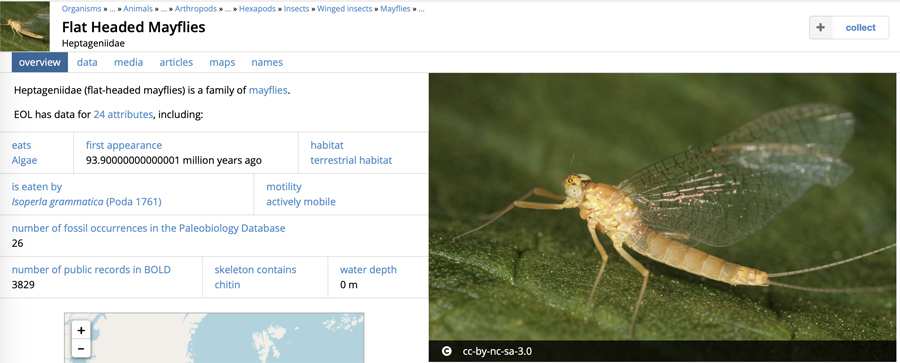This screenshot has width=900, height=363.
Task: Click the motility attribute label
Action: pos(284,187)
